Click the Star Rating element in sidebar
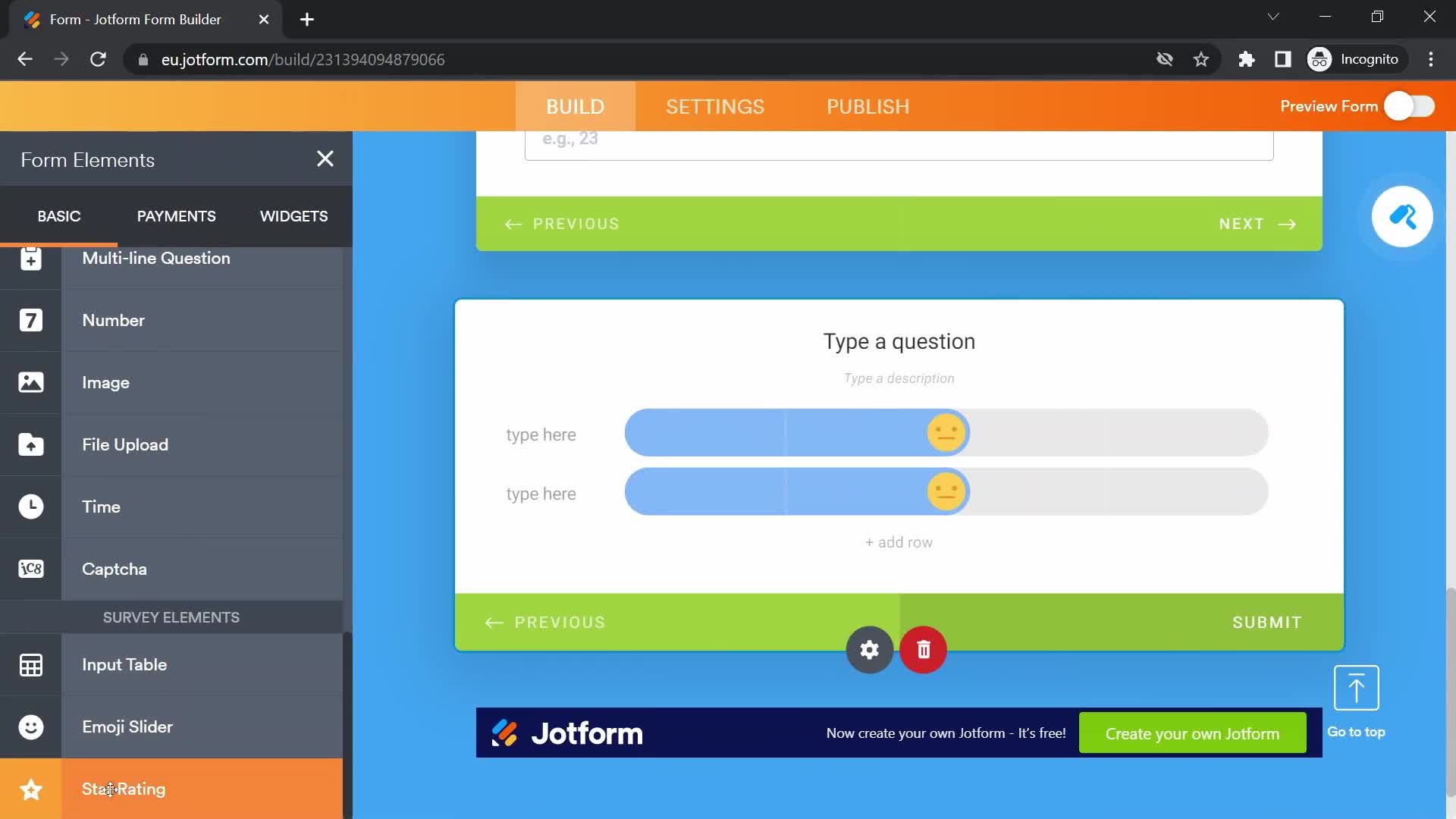This screenshot has height=819, width=1456. coord(123,788)
